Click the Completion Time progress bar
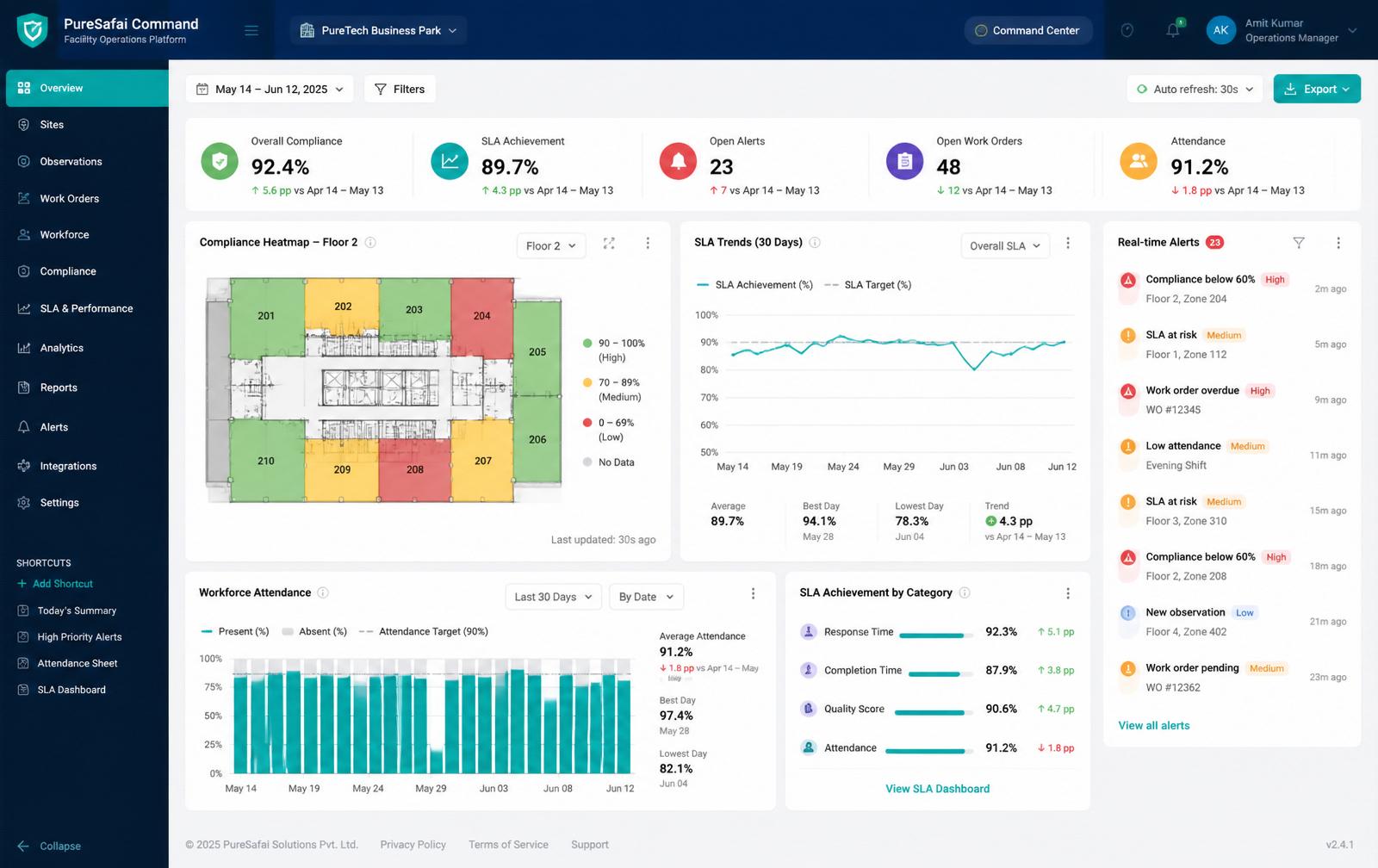The width and height of the screenshot is (1378, 868). [x=940, y=674]
